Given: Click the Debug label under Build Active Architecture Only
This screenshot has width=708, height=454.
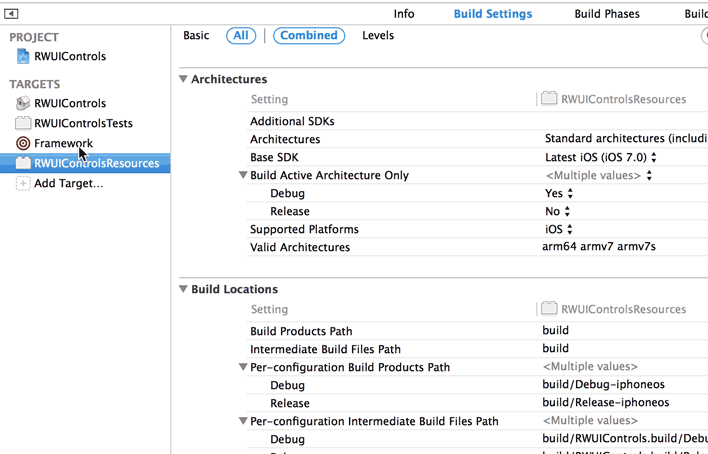Looking at the screenshot, I should (287, 193).
